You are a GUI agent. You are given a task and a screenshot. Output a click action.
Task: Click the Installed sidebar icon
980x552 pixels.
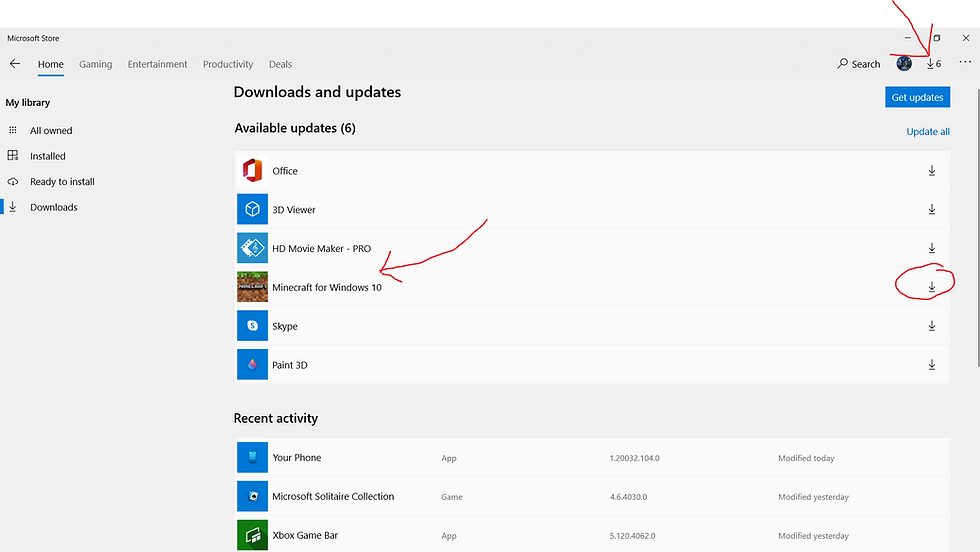(12, 156)
